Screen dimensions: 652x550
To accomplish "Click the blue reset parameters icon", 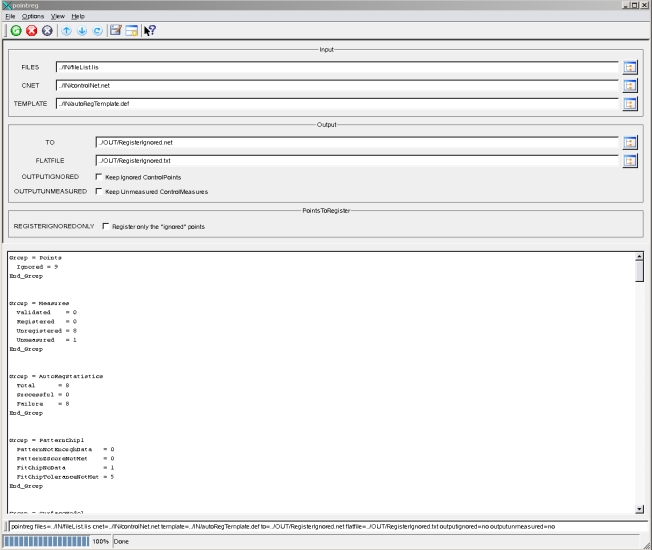I will pos(97,31).
